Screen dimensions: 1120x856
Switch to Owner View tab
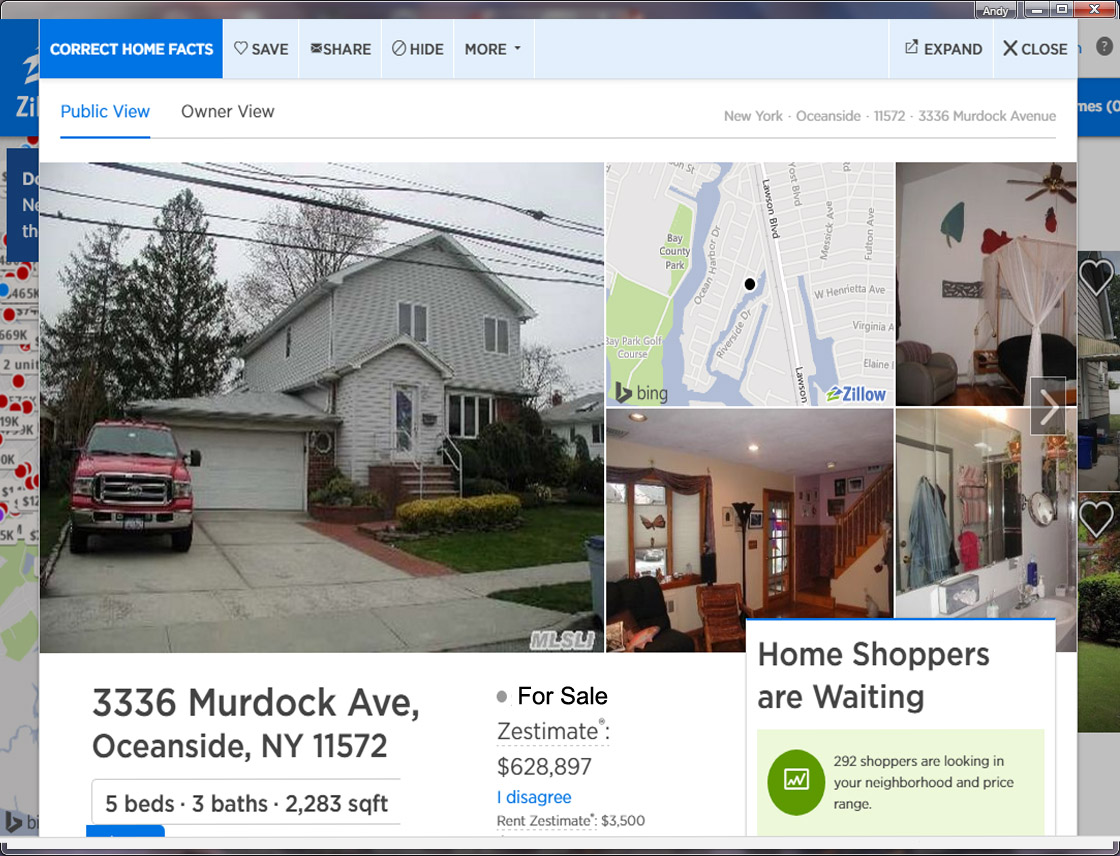[x=227, y=111]
